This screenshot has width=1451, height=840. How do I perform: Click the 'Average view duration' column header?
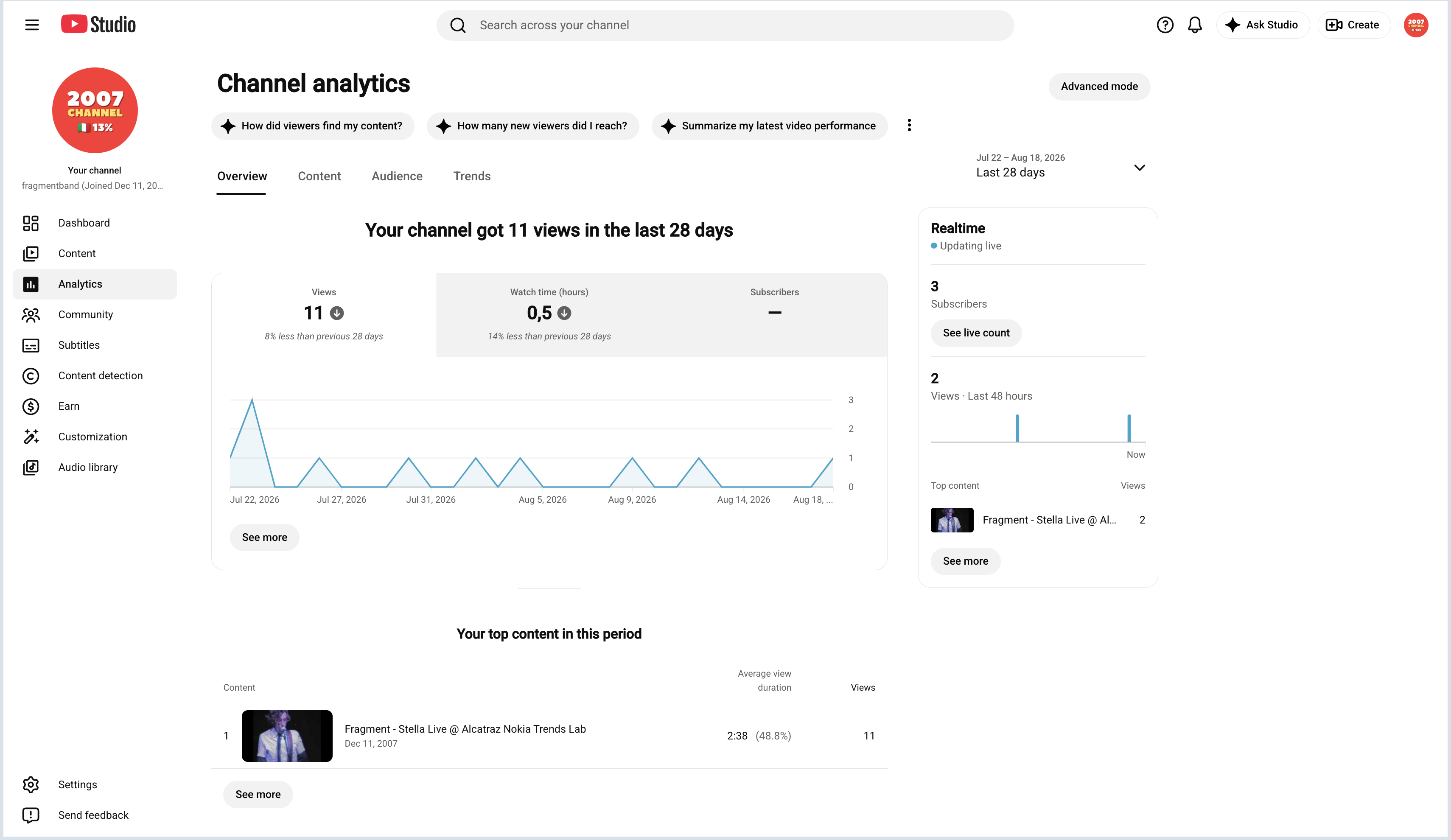764,680
